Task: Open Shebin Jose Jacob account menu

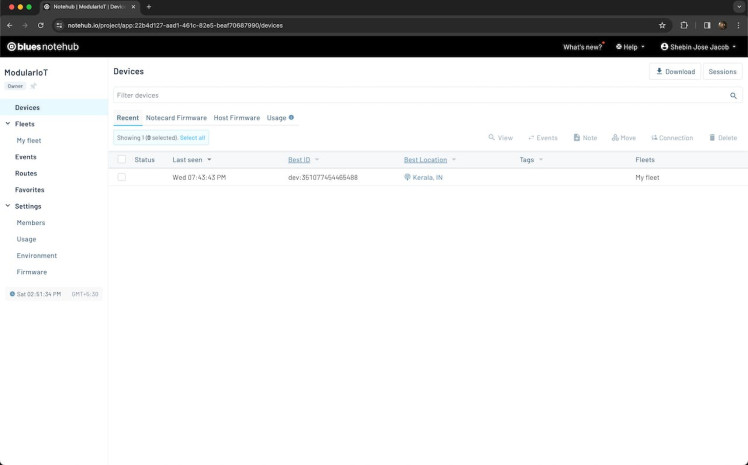Action: 699,47
